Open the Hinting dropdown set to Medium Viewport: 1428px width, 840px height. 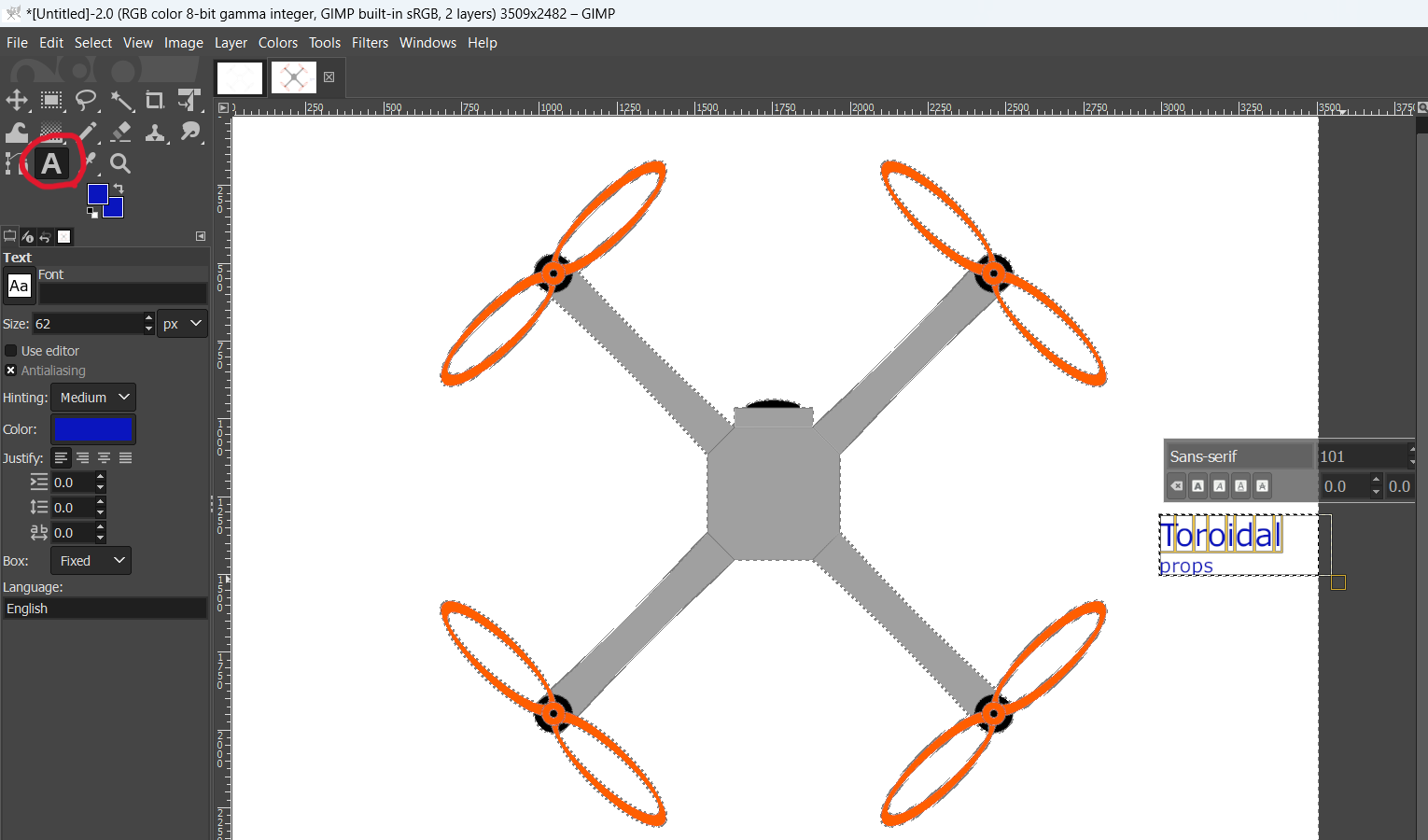pyautogui.click(x=93, y=398)
